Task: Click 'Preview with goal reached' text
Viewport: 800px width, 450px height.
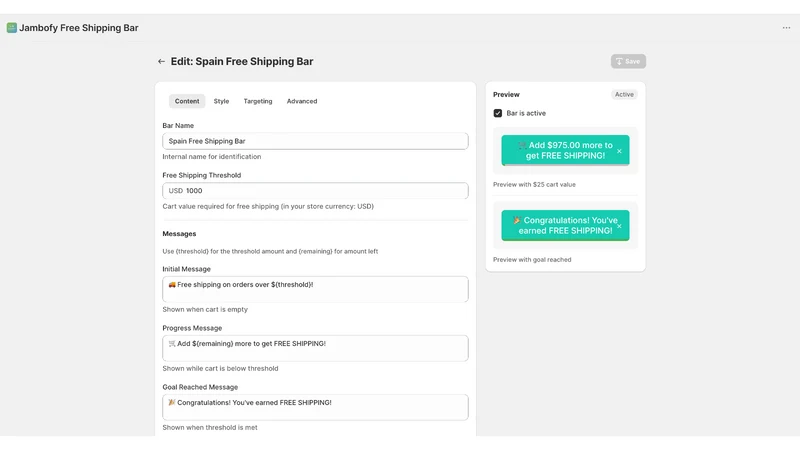Action: pos(532,260)
